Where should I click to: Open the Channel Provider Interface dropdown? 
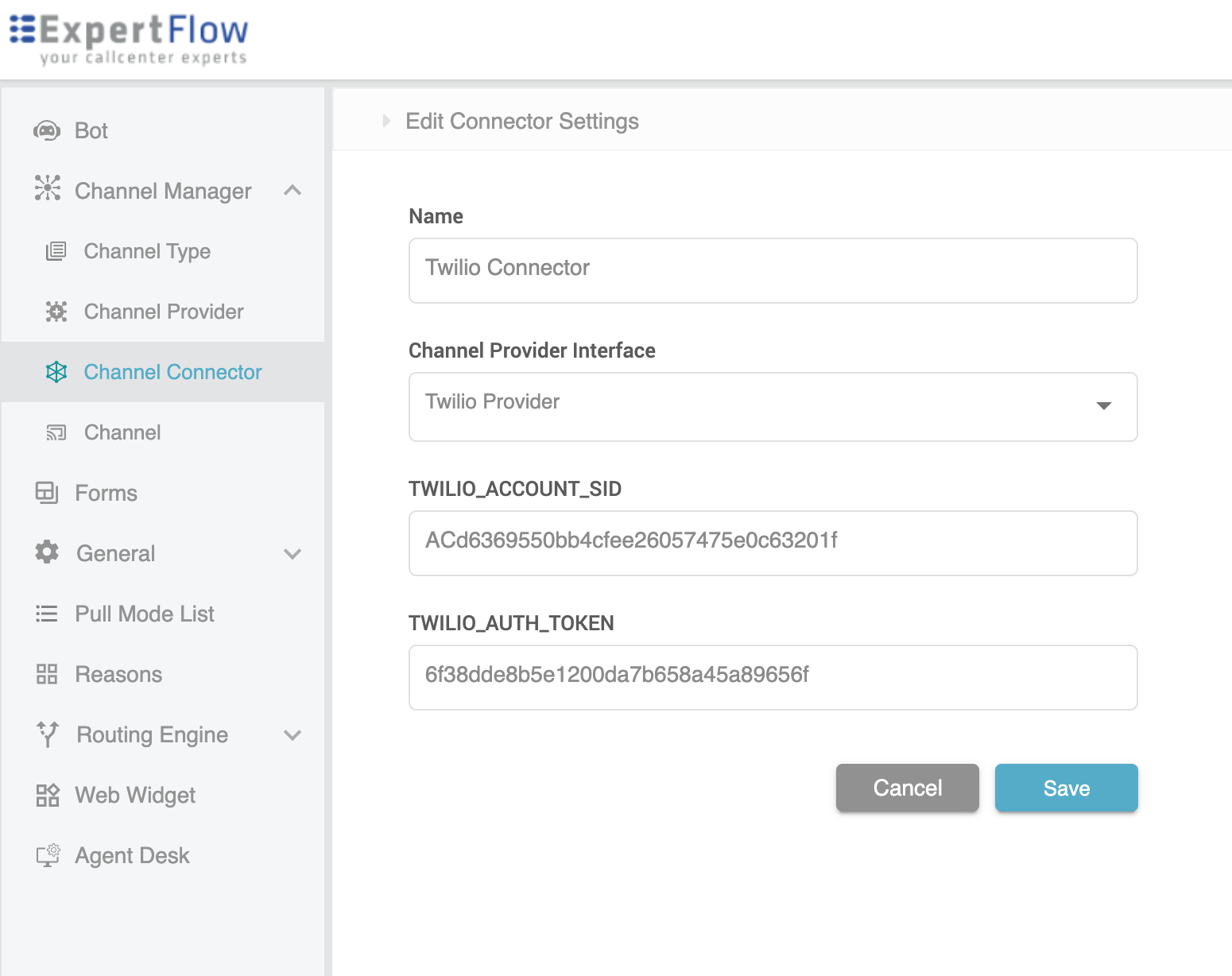pyautogui.click(x=1103, y=406)
